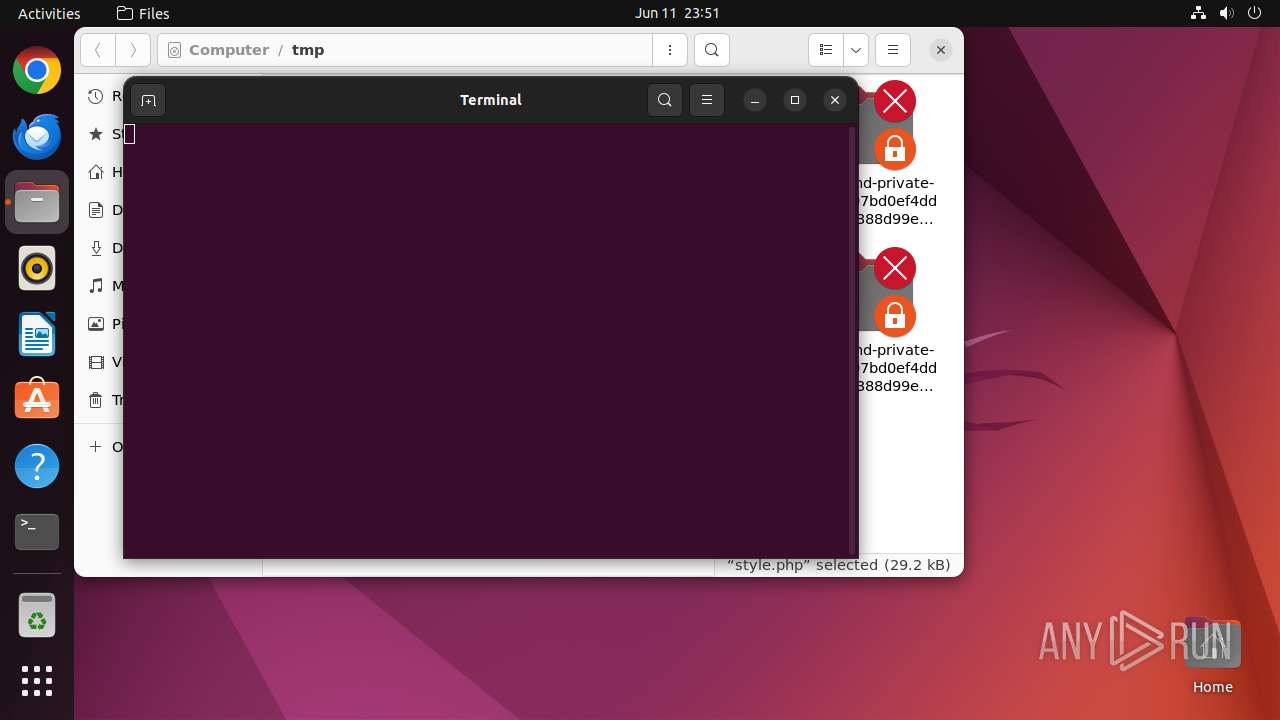
Task: Minimize the Terminal window
Action: click(x=755, y=100)
